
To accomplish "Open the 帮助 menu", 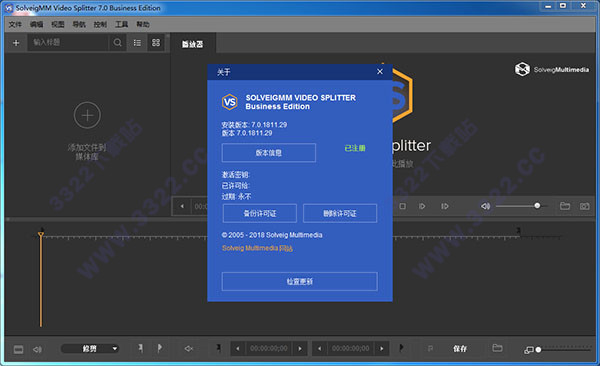I will (x=143, y=25).
